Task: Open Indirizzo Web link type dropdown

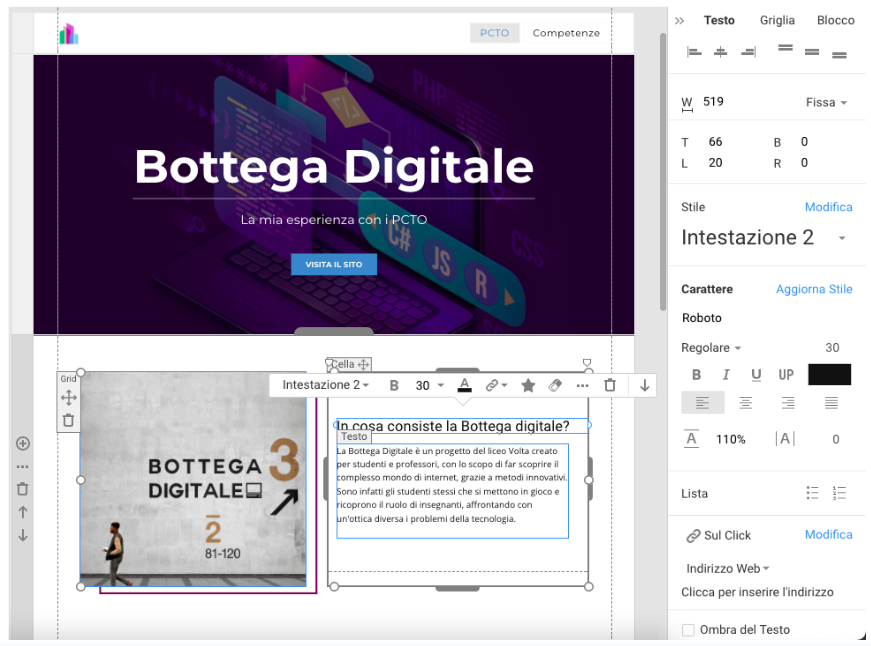Action: 728,568
